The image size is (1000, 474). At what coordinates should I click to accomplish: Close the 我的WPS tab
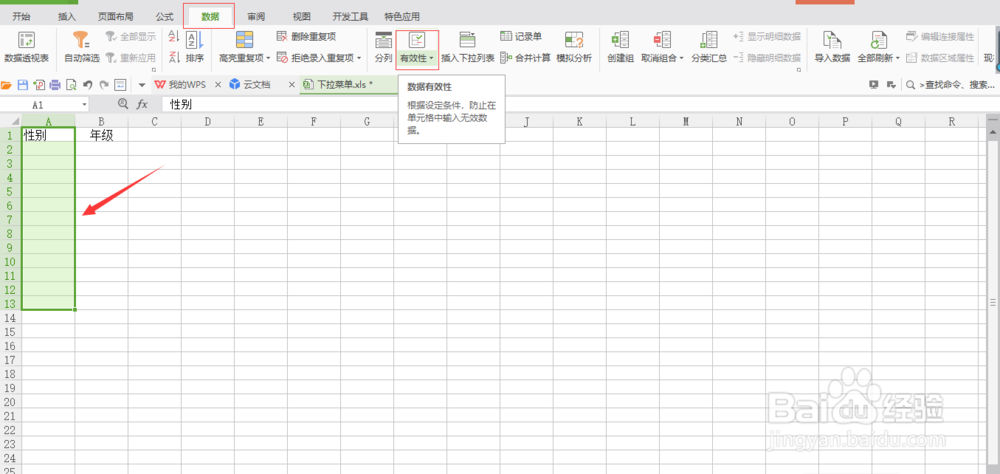coord(217,84)
